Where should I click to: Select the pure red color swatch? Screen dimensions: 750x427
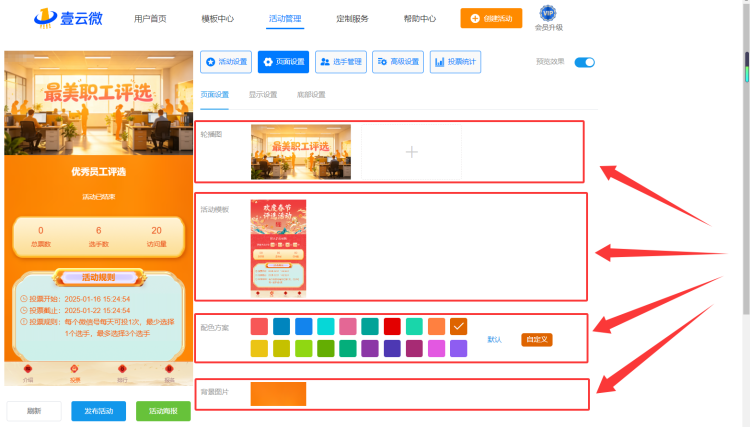click(392, 327)
